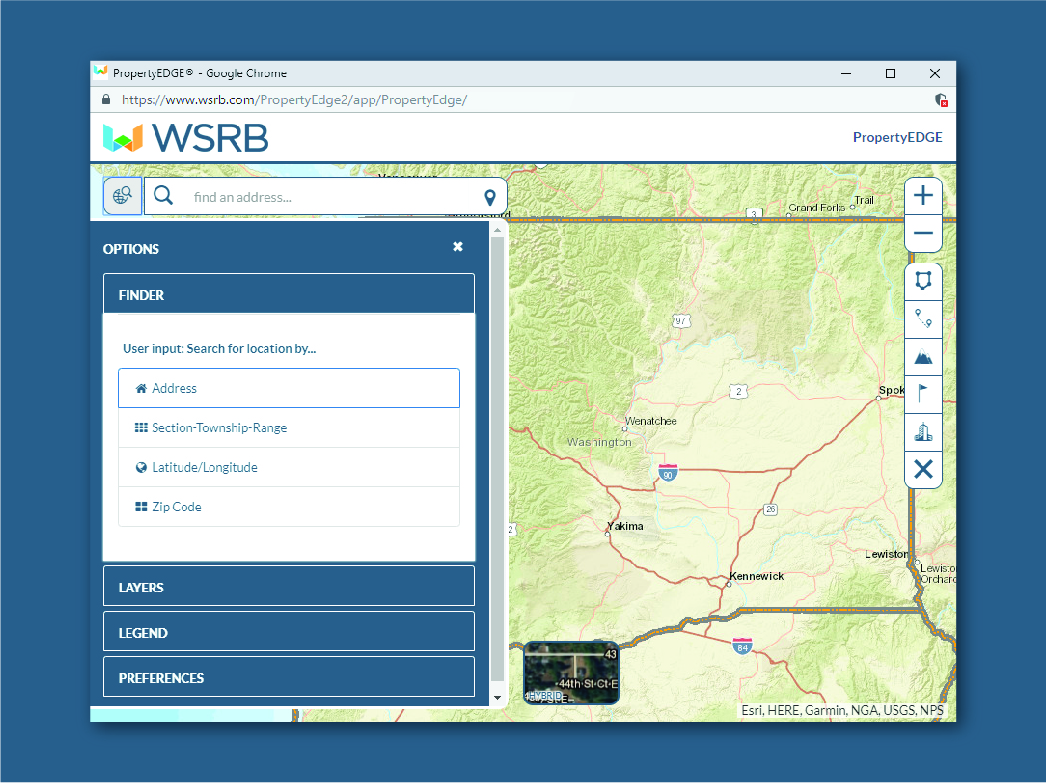Viewport: 1046px width, 783px height.
Task: Switch basemap using the Hybrid thumbnail
Action: (x=572, y=673)
